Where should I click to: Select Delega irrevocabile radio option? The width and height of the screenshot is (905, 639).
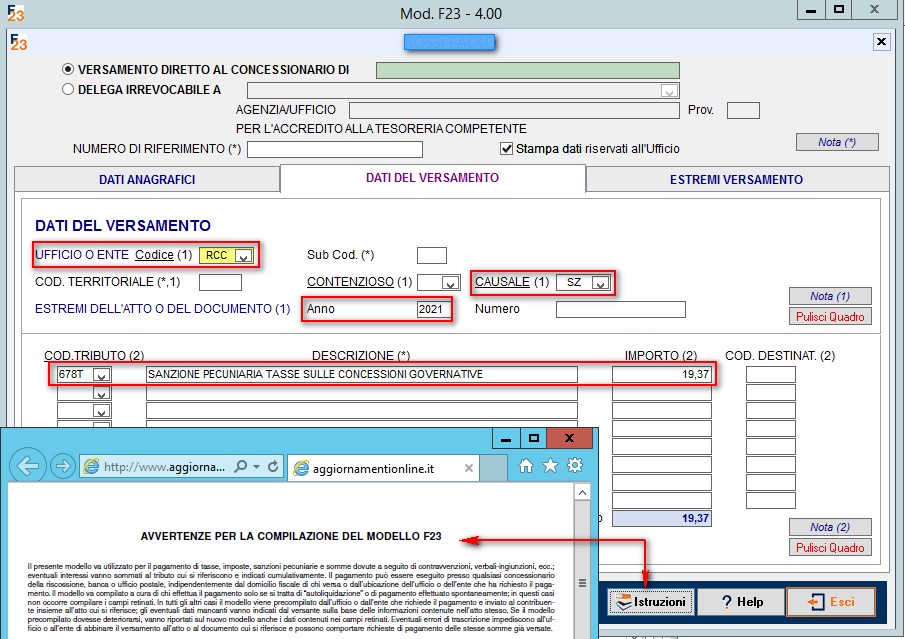pos(68,89)
